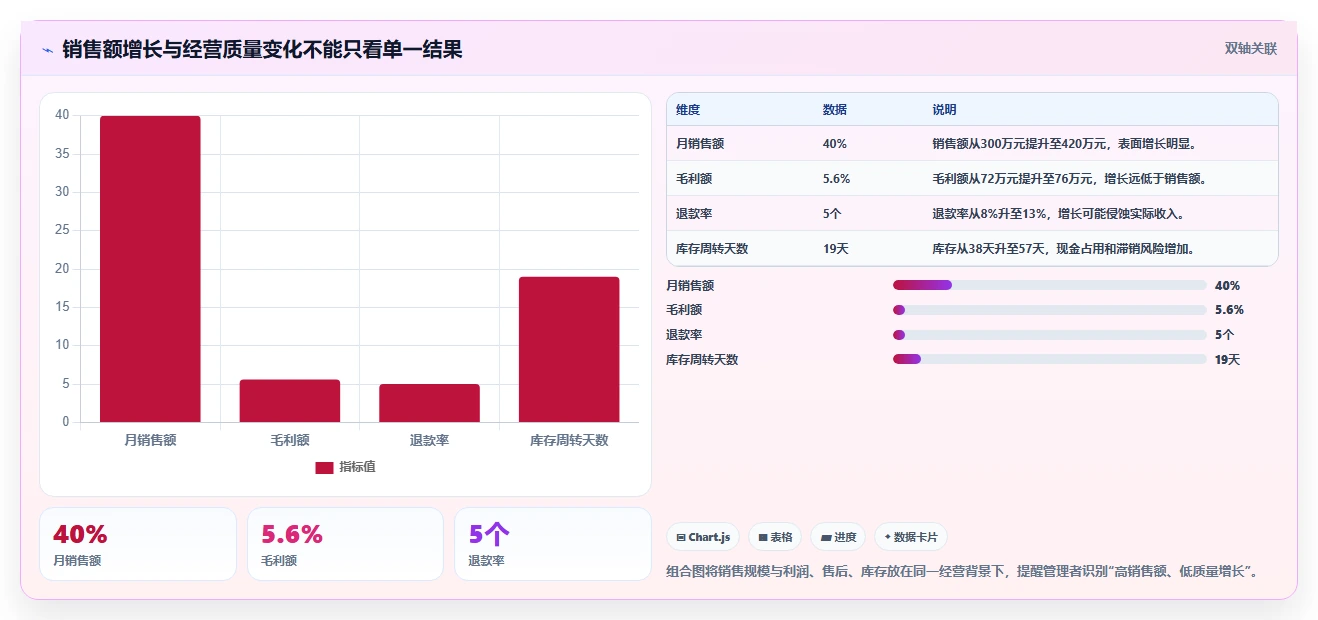Open the 40% 月销售额 data card

pos(138,544)
